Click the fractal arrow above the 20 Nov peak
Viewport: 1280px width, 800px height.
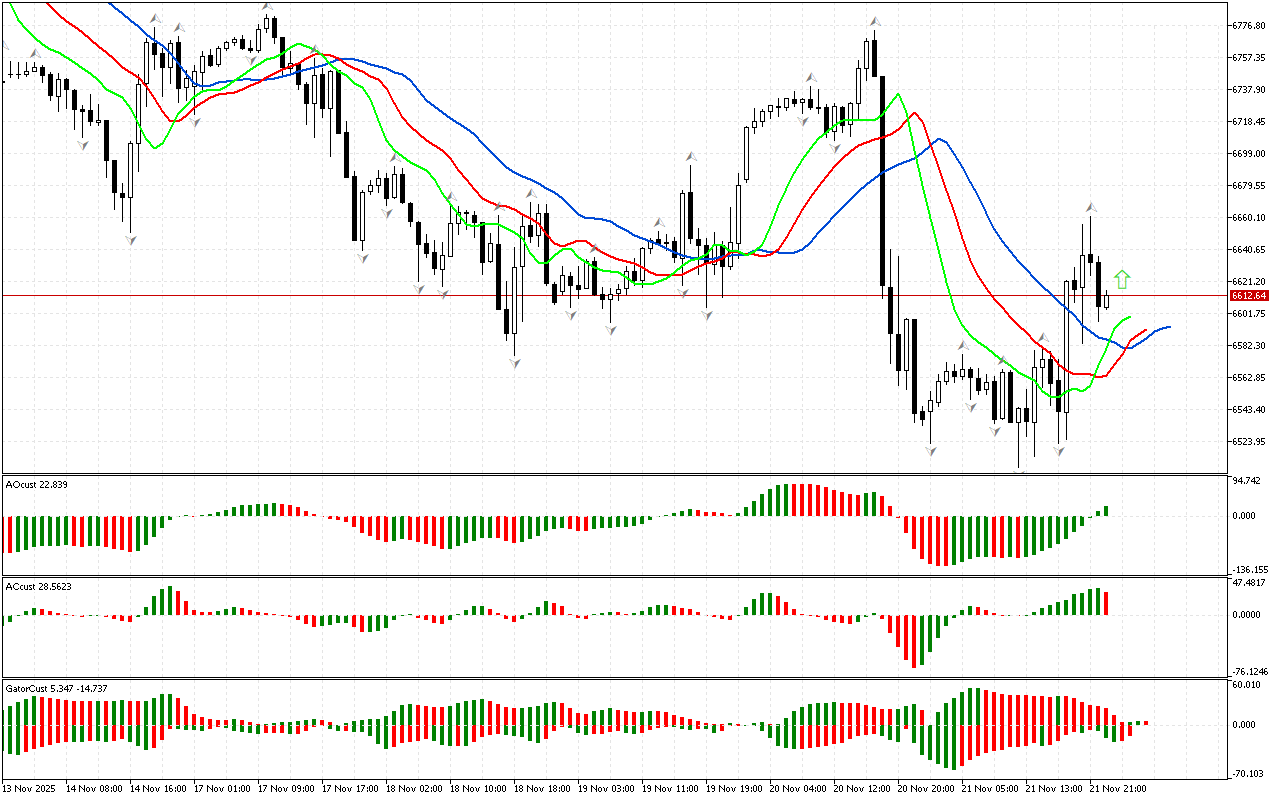point(874,21)
